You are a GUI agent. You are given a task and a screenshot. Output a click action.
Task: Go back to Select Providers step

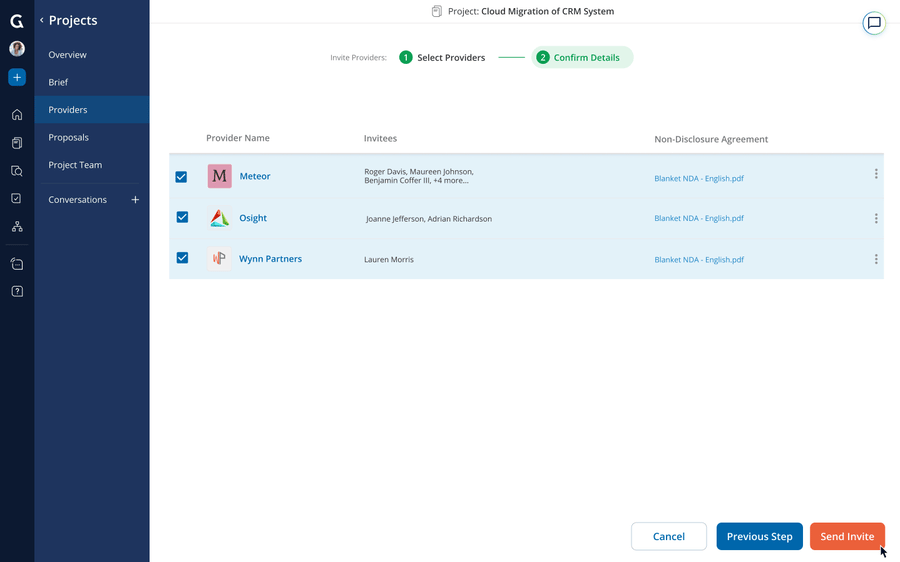pyautogui.click(x=442, y=57)
